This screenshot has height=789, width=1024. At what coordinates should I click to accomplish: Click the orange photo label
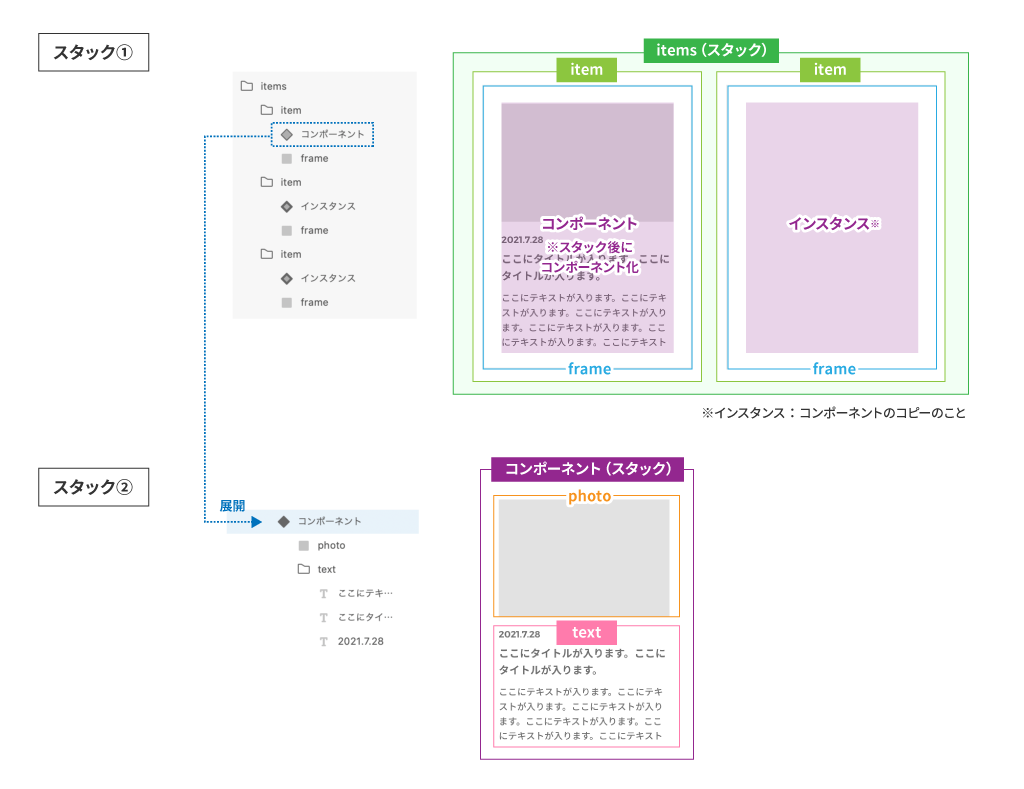[589, 496]
